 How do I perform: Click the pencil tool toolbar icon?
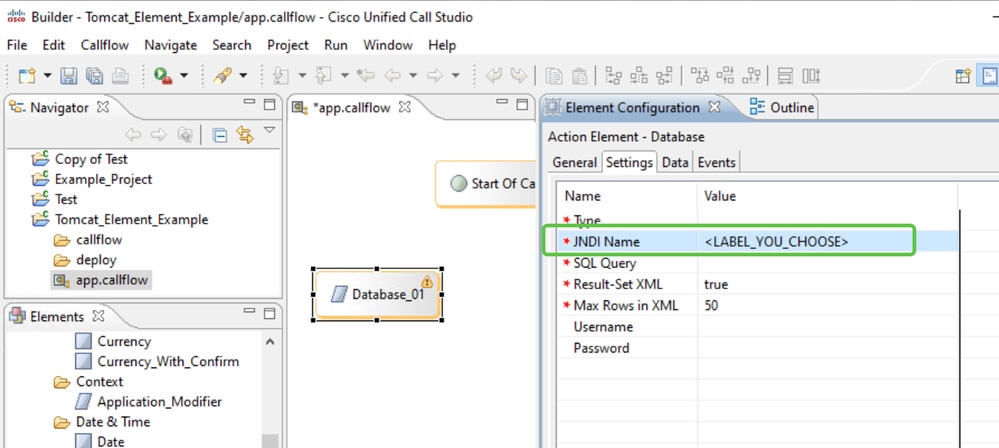(222, 76)
